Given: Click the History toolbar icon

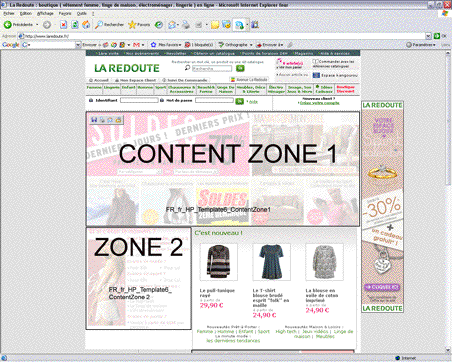Looking at the screenshot, I should pos(159,25).
